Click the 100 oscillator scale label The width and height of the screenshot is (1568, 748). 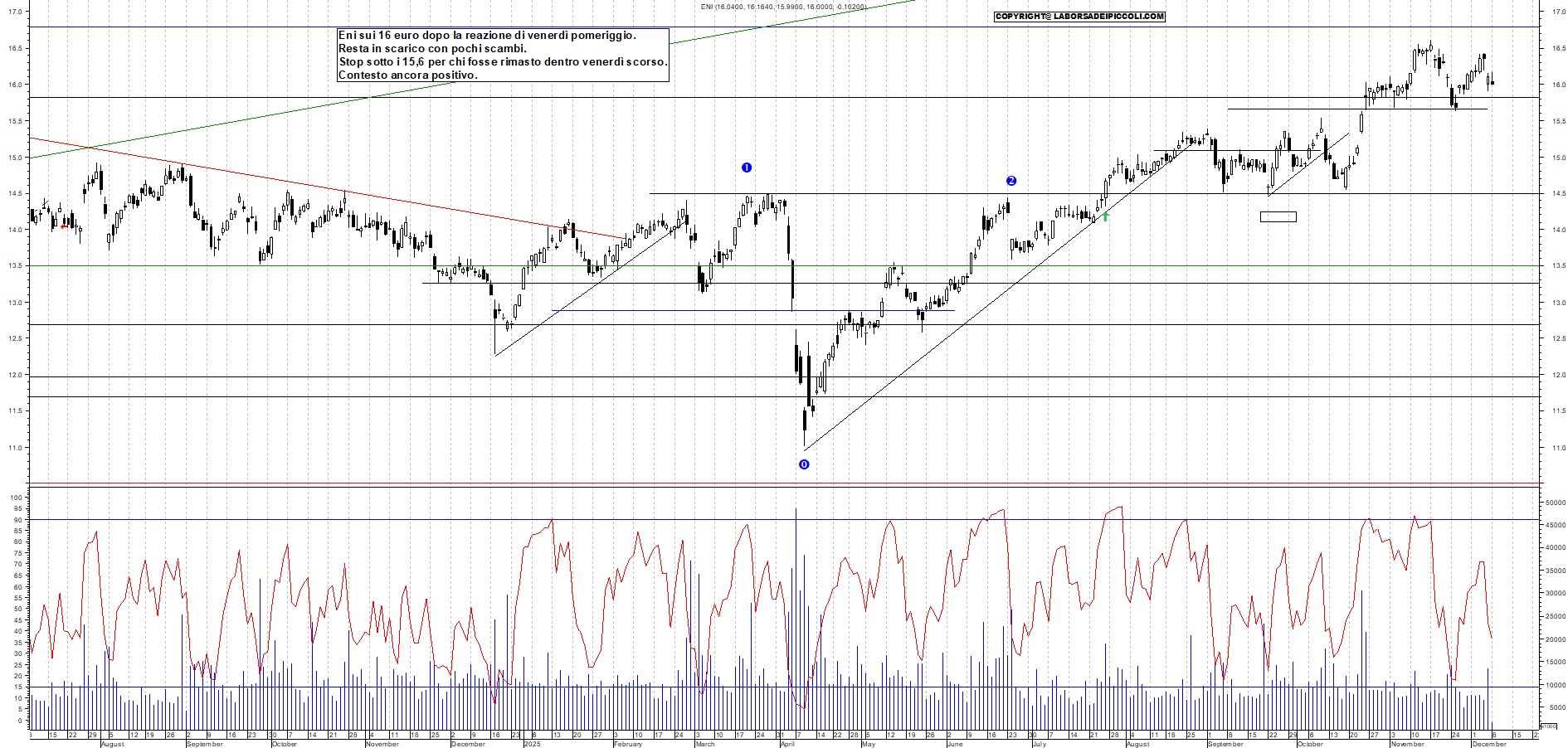(17, 498)
